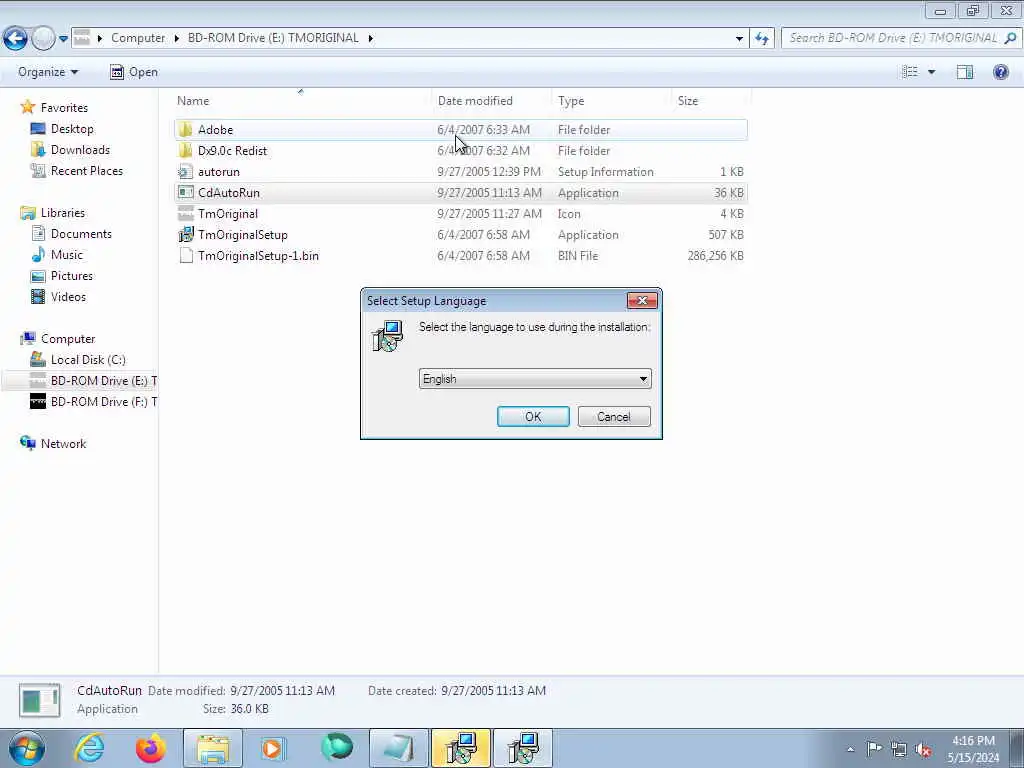Select TmOriginalSetup-1.bin file
Screen dimensions: 1024x768
point(461,255)
